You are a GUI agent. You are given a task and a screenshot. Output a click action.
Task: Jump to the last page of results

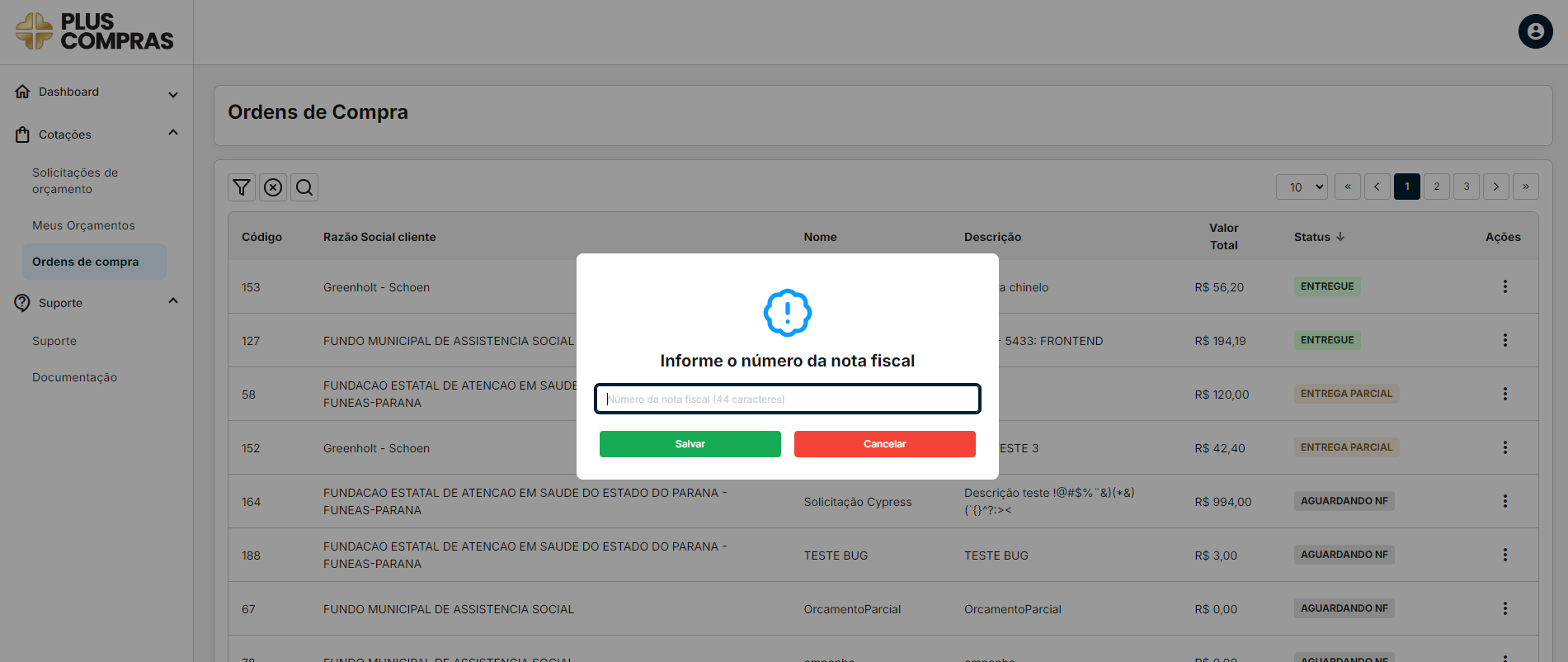point(1525,187)
